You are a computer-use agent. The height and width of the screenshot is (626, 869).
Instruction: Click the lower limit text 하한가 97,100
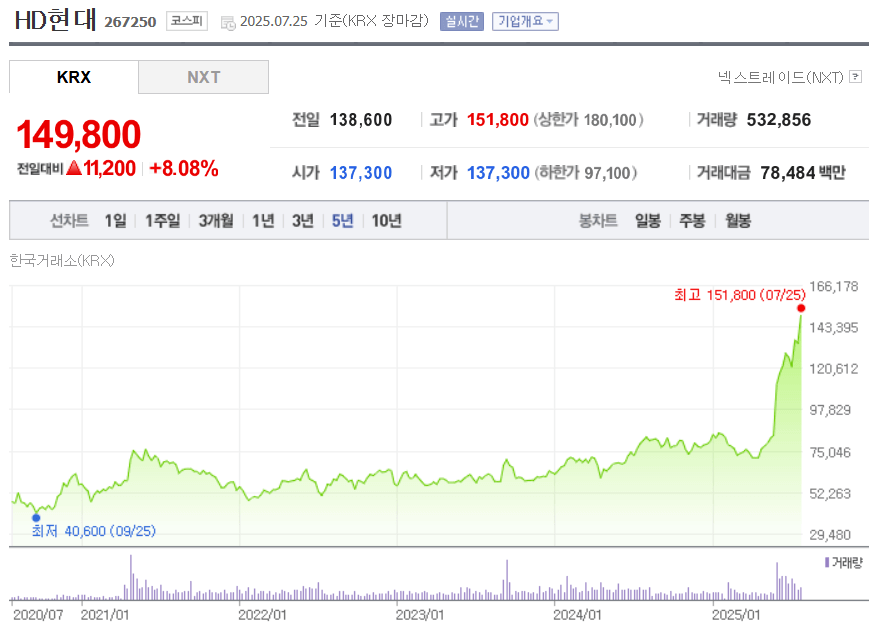pyautogui.click(x=586, y=173)
